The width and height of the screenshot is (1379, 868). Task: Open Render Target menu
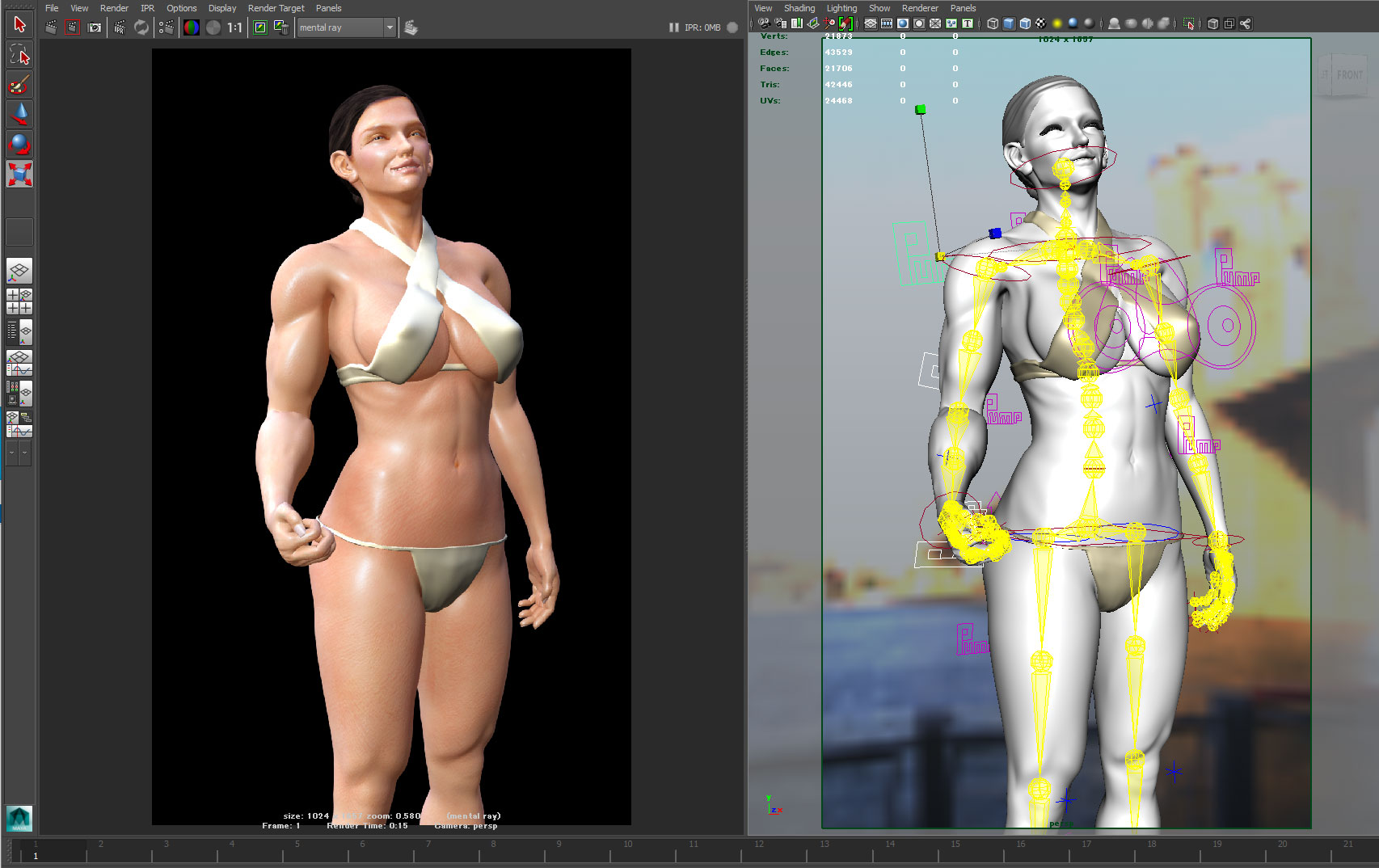[276, 8]
